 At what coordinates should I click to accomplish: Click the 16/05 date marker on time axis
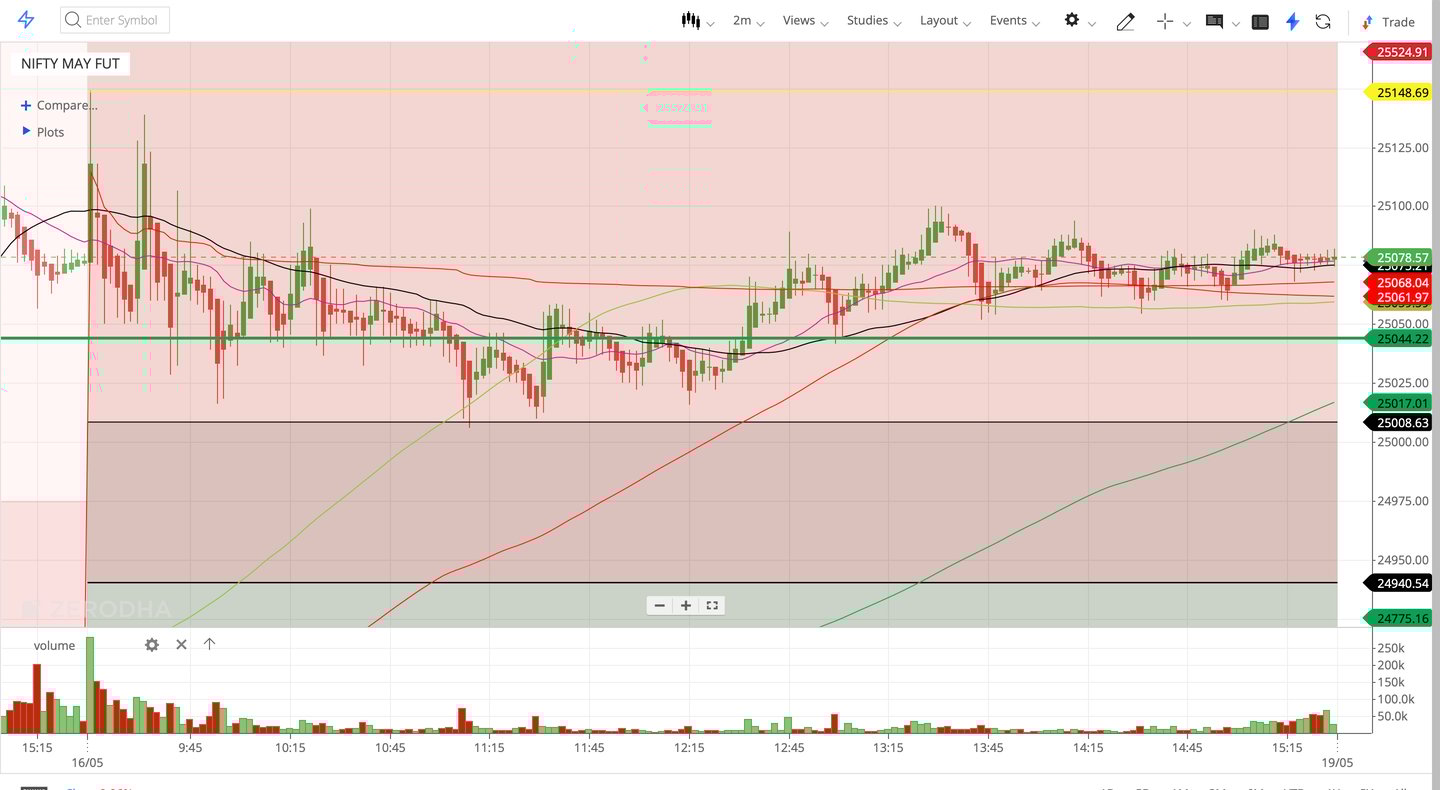[x=88, y=763]
